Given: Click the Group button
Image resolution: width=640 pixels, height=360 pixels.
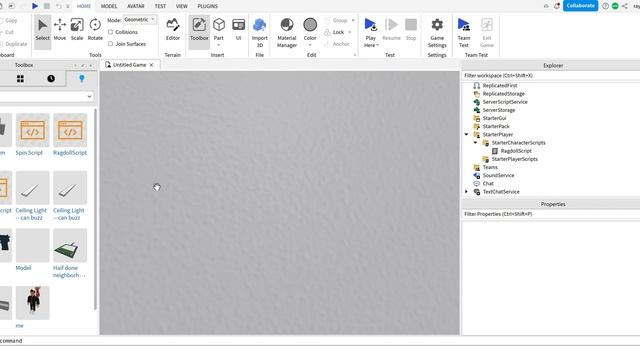Looking at the screenshot, I should 337,20.
